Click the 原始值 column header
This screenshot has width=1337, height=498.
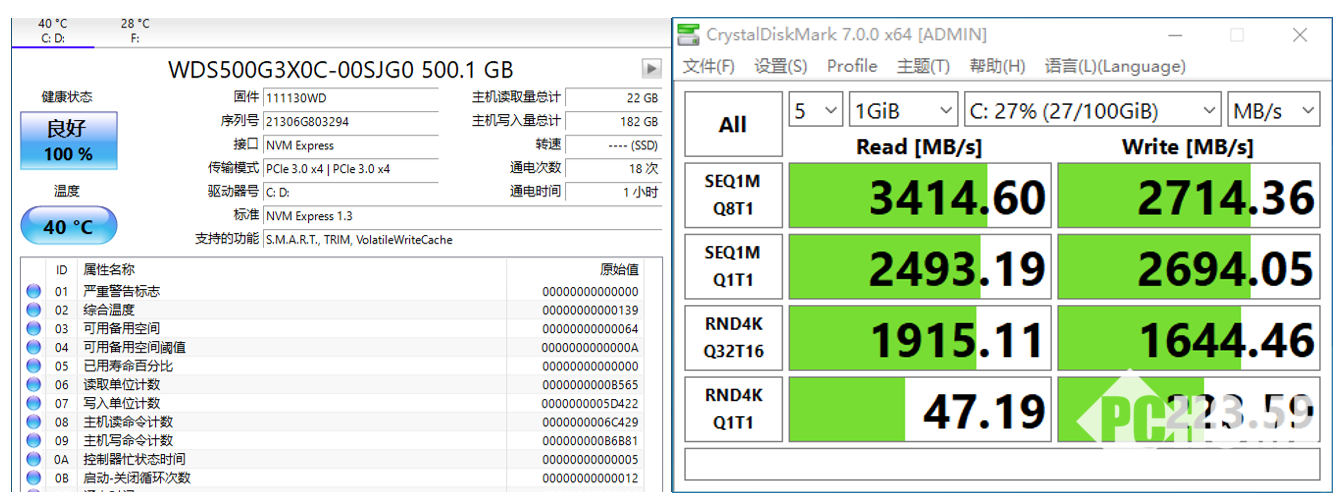(x=618, y=270)
